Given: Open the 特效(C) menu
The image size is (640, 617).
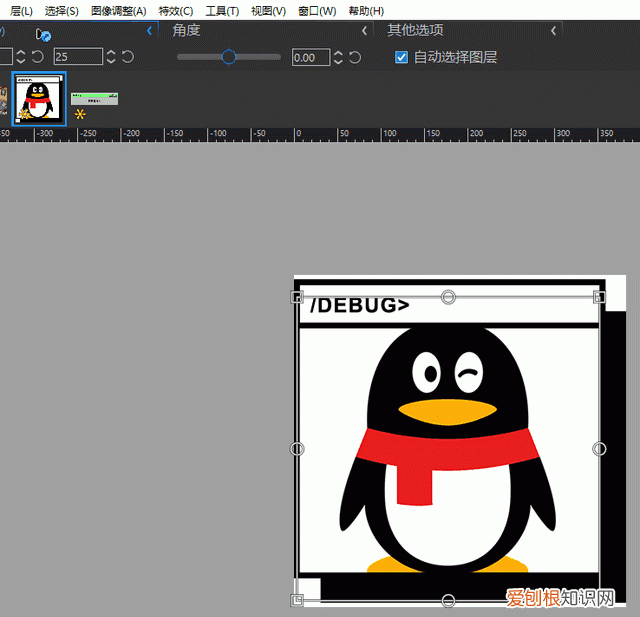Looking at the screenshot, I should (176, 11).
